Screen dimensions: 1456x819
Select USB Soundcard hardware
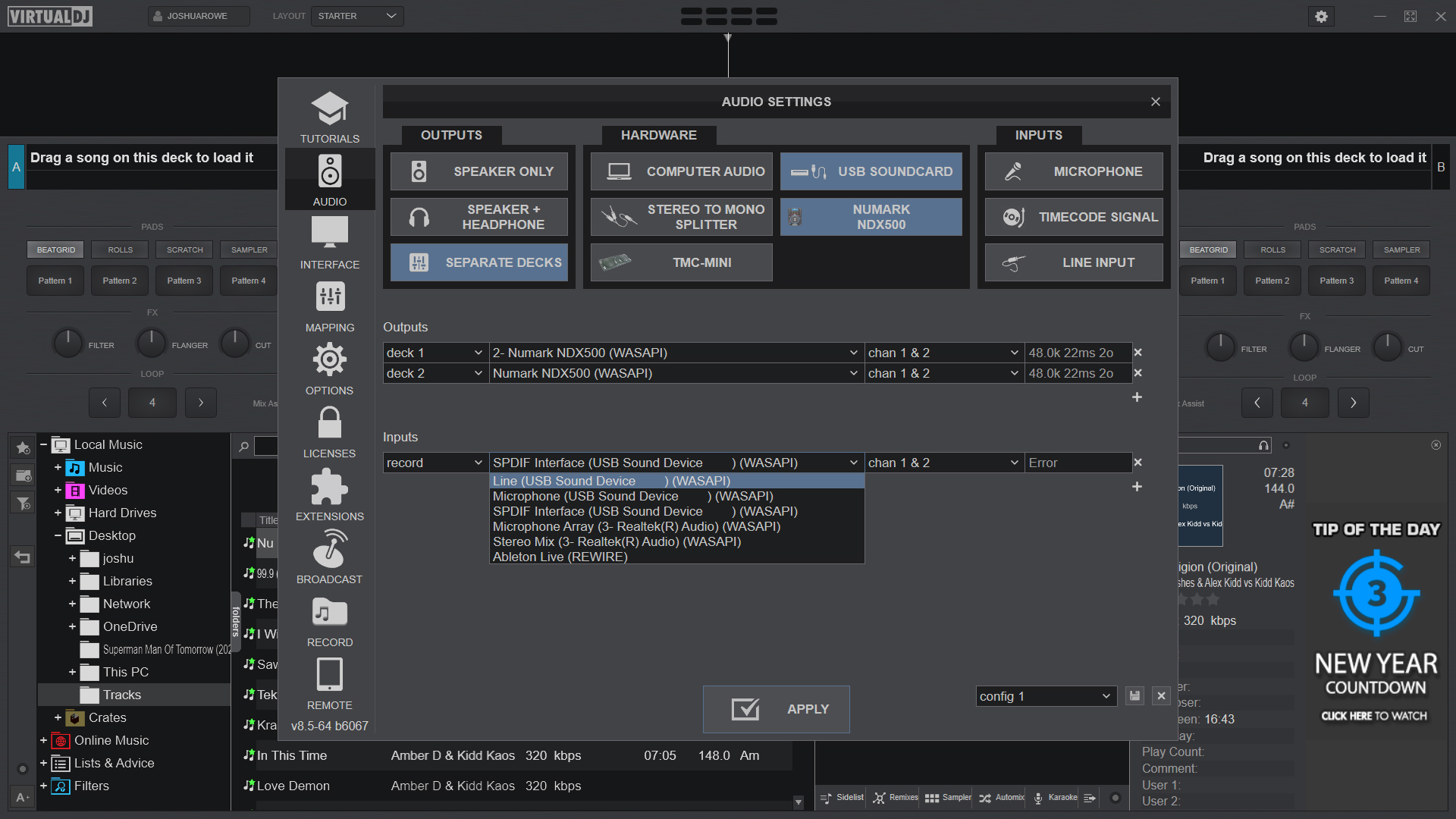[871, 171]
